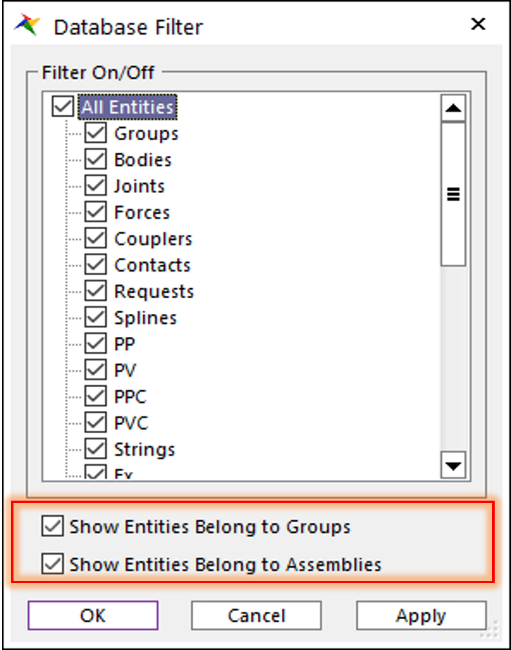
Task: Uncheck the All Entities checkbox
Action: [x=63, y=107]
